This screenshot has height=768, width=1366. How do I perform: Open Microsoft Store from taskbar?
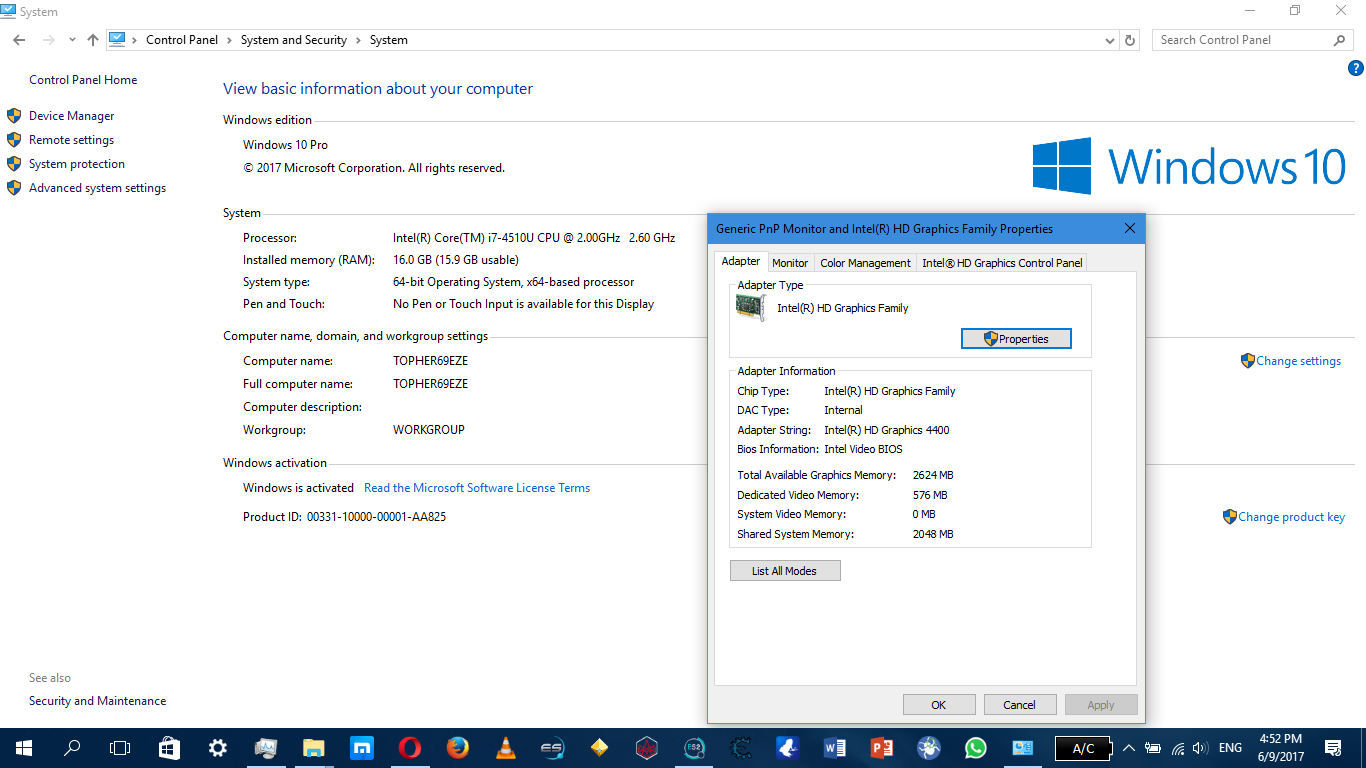coord(169,748)
